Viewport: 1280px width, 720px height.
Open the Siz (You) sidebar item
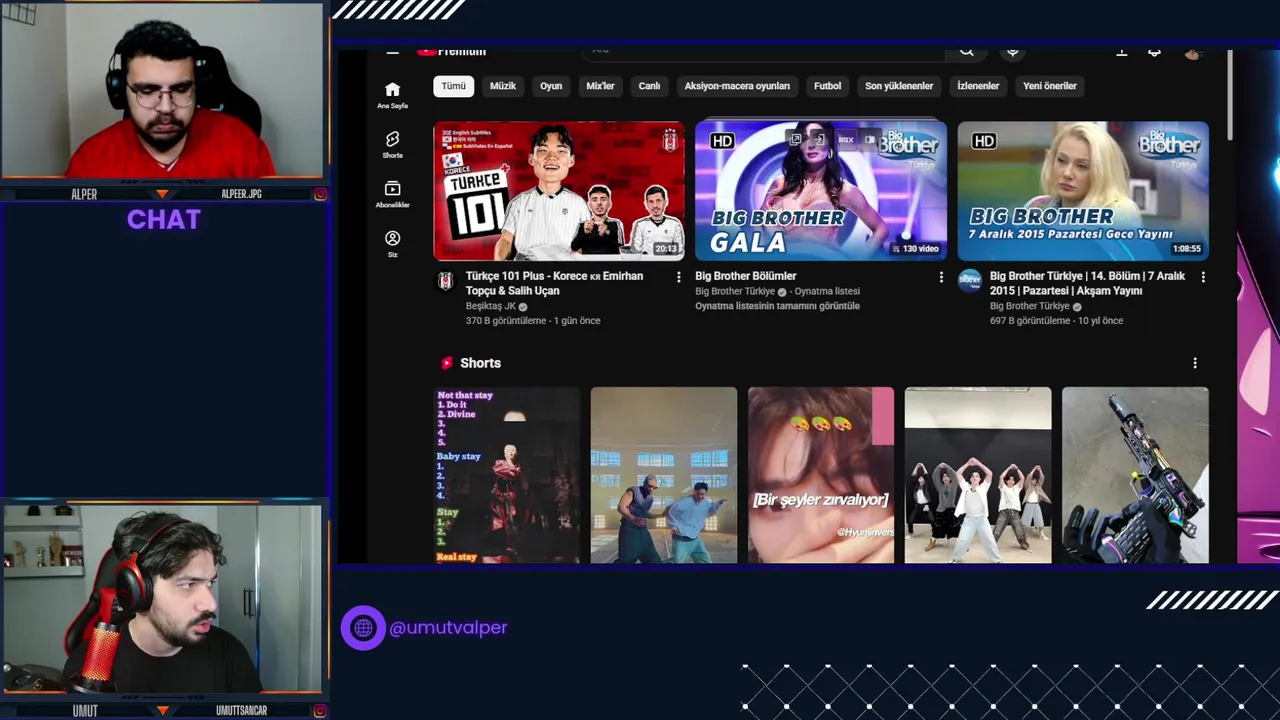point(392,244)
